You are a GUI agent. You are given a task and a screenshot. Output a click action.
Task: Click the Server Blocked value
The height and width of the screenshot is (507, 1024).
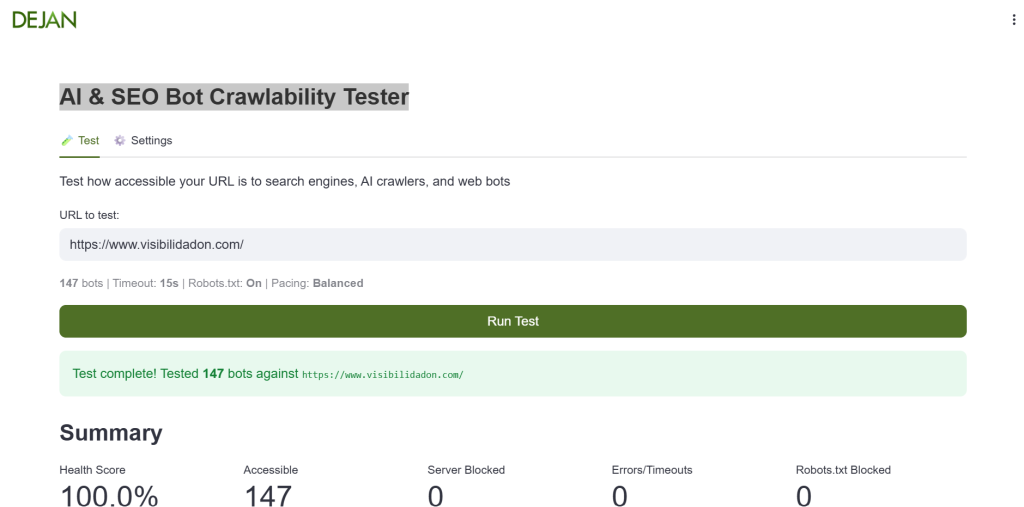(x=435, y=495)
